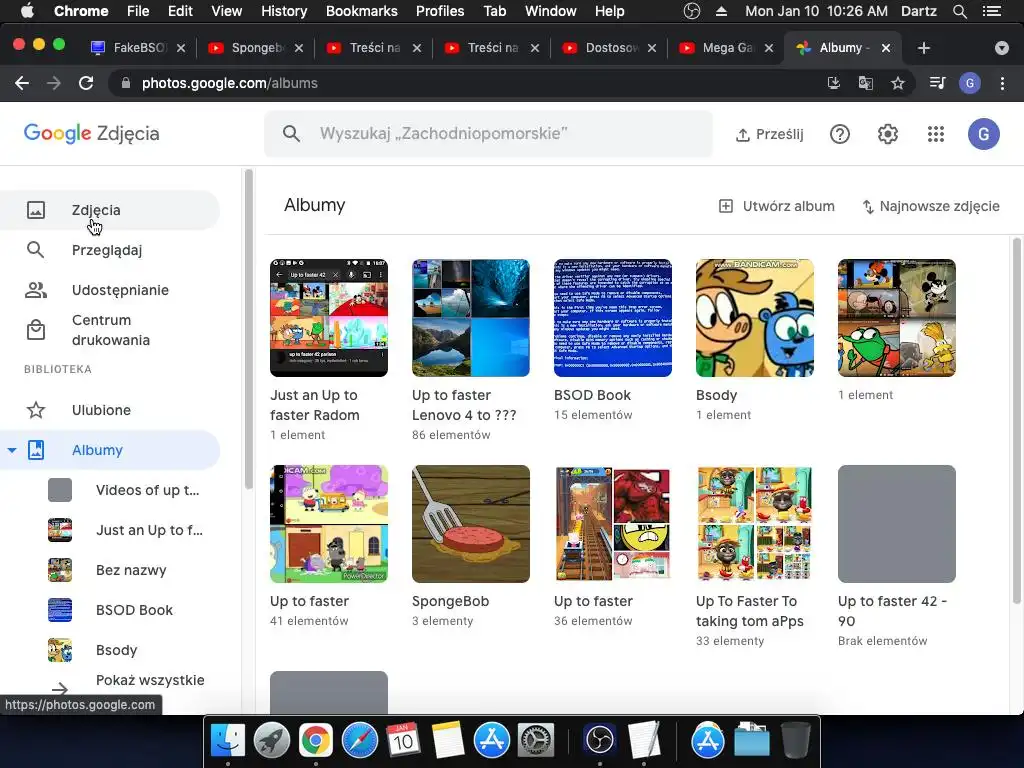Open Safari from the Dock
This screenshot has height=768, width=1024.
[360, 741]
